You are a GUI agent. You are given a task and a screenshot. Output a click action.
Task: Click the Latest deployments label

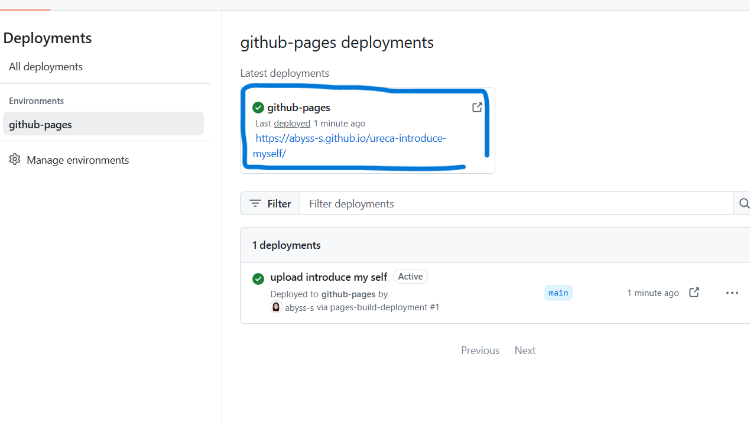[285, 73]
